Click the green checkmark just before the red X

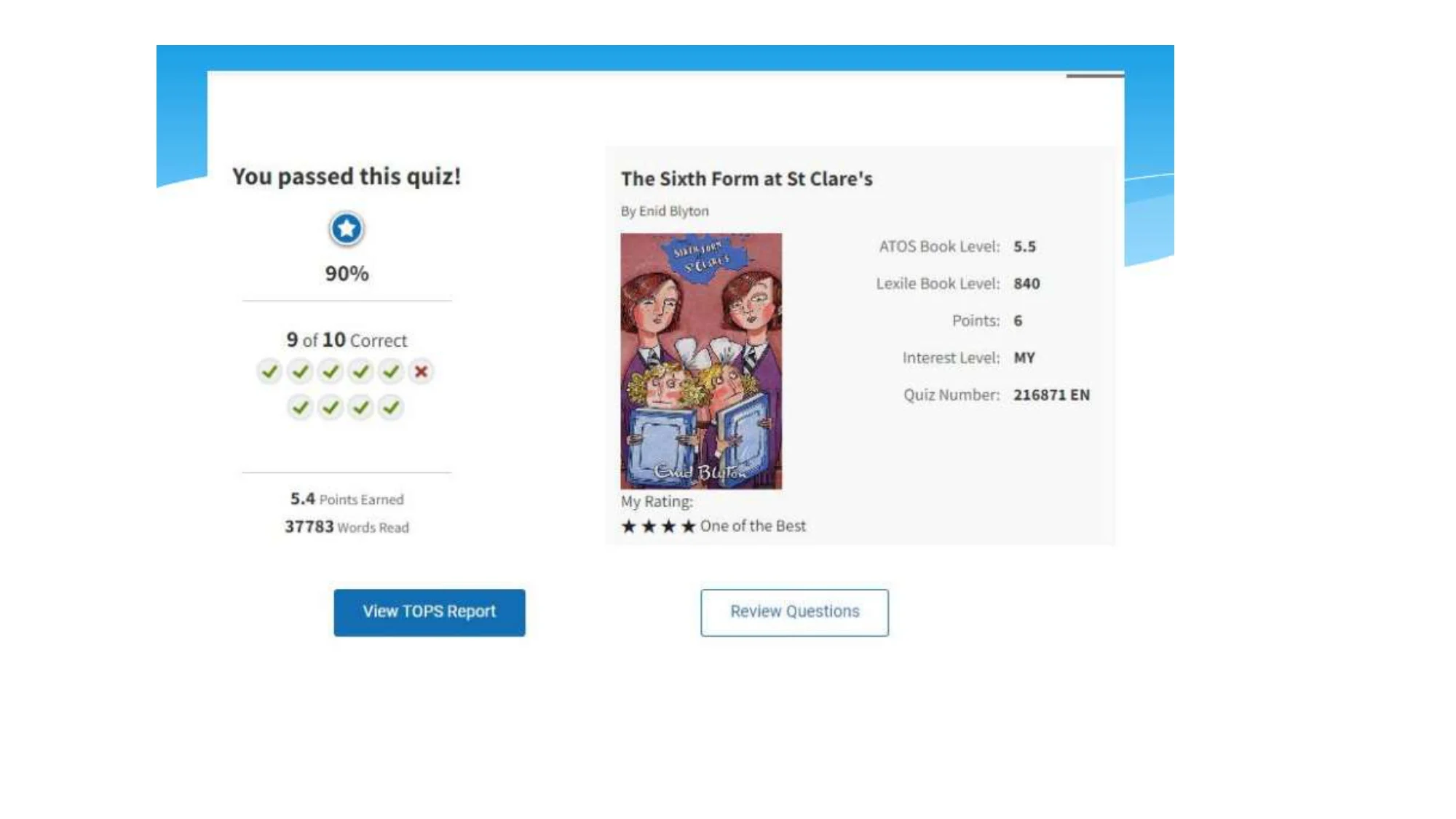point(391,372)
